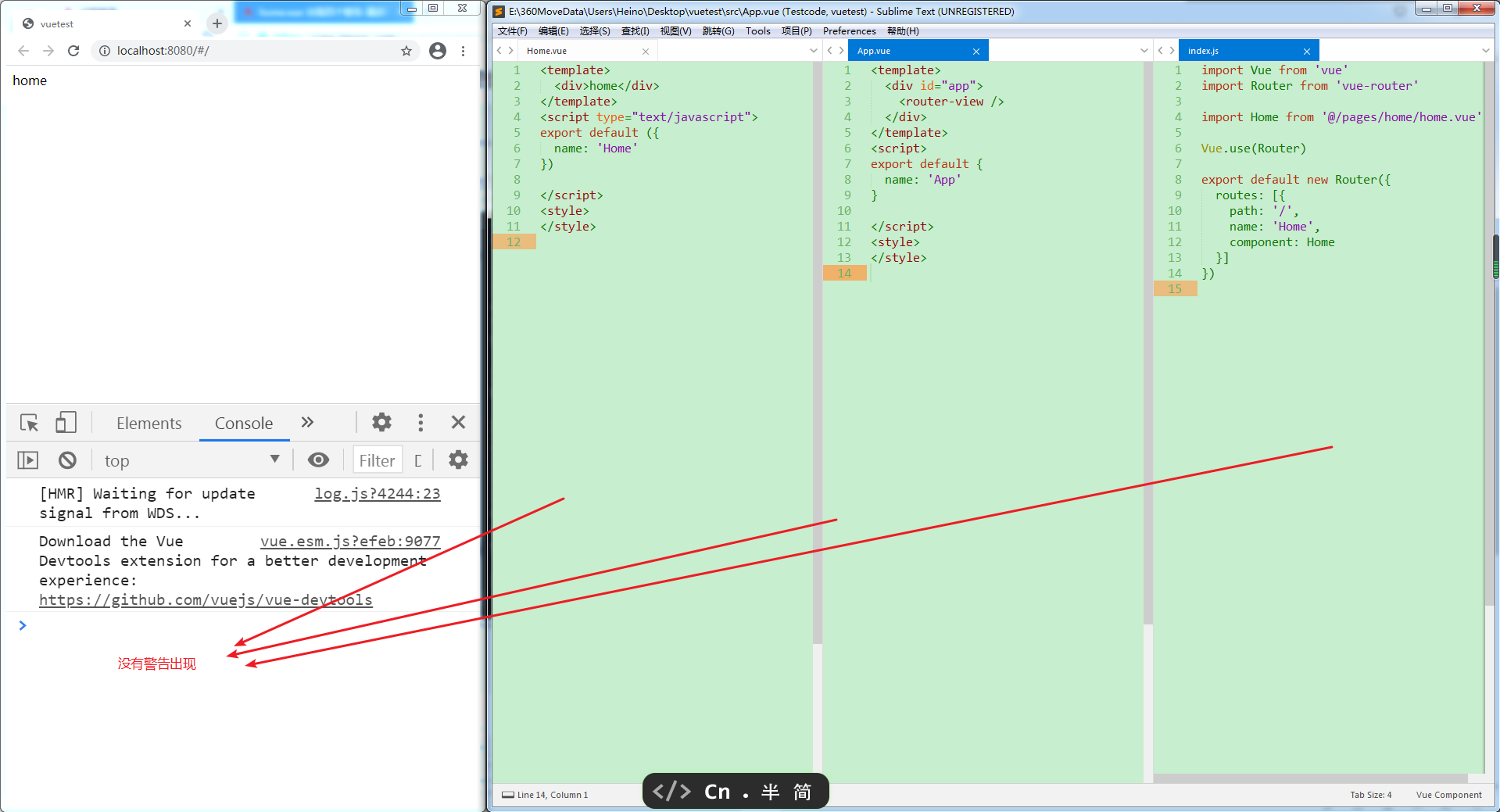The height and width of the screenshot is (812, 1500).
Task: Go to previous tab in Home.vue pane
Action: tap(499, 51)
